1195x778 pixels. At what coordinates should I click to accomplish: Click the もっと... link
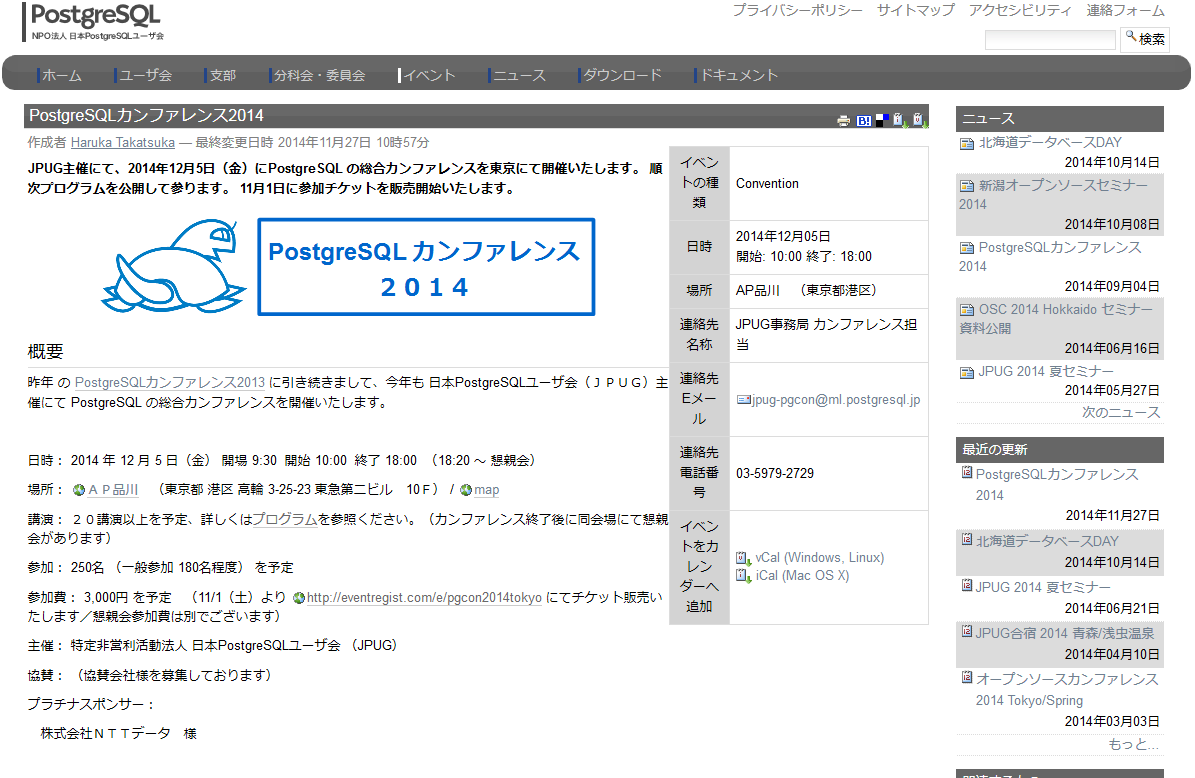(1134, 744)
